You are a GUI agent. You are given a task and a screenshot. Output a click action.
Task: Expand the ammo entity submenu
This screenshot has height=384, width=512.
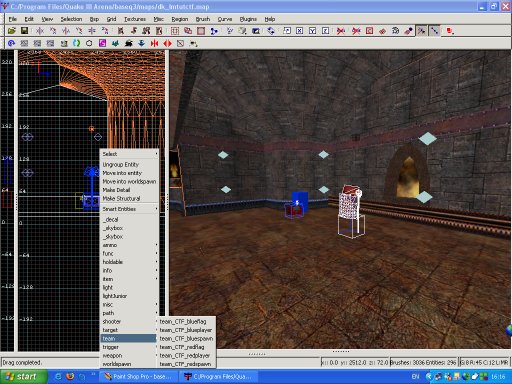click(129, 245)
